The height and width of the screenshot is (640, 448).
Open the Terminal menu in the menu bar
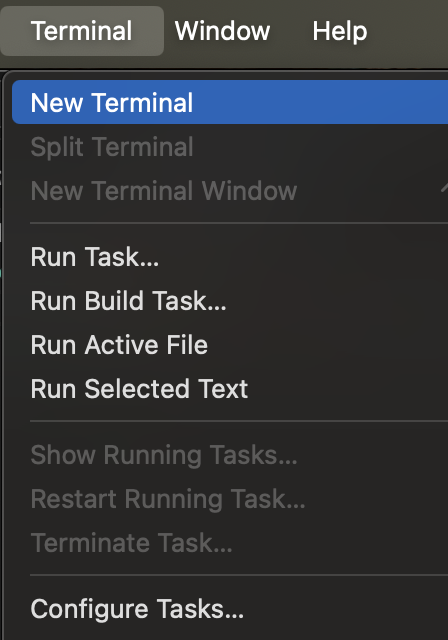click(82, 31)
